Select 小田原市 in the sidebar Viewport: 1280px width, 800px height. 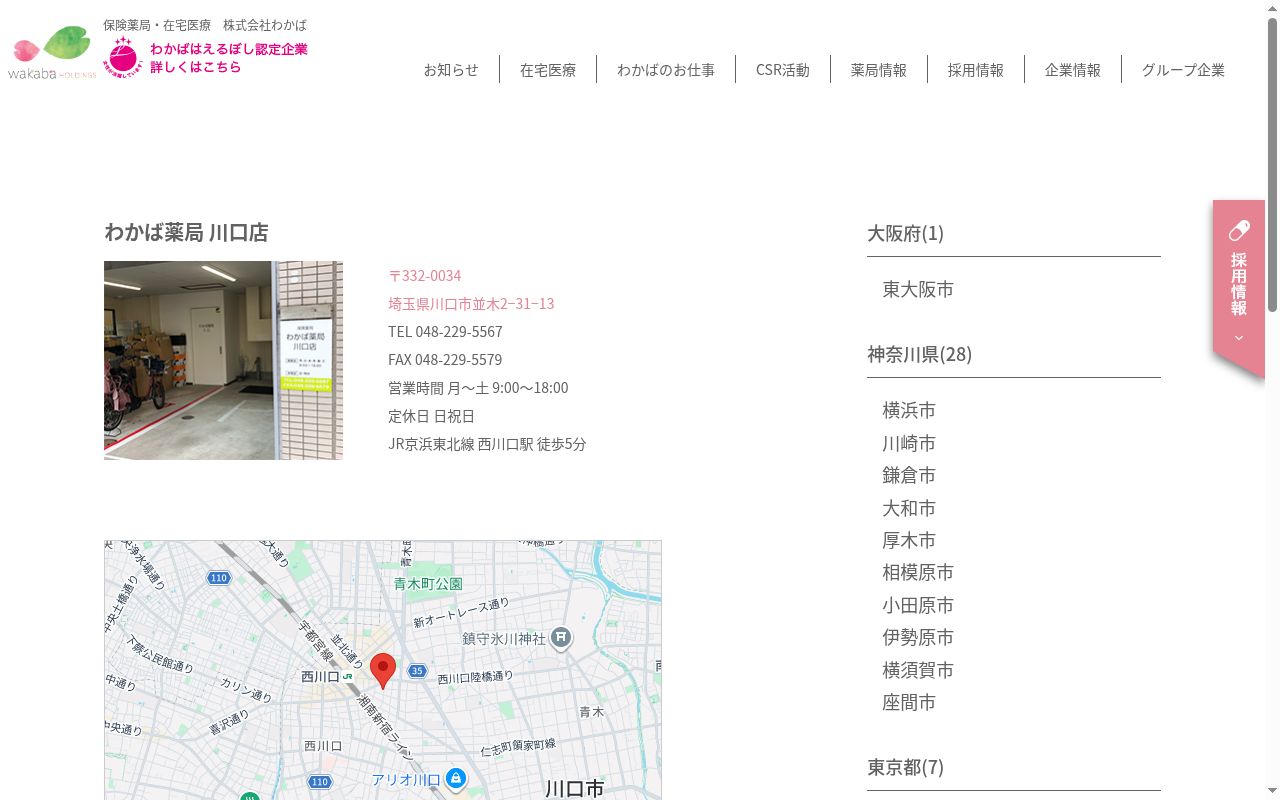click(918, 605)
